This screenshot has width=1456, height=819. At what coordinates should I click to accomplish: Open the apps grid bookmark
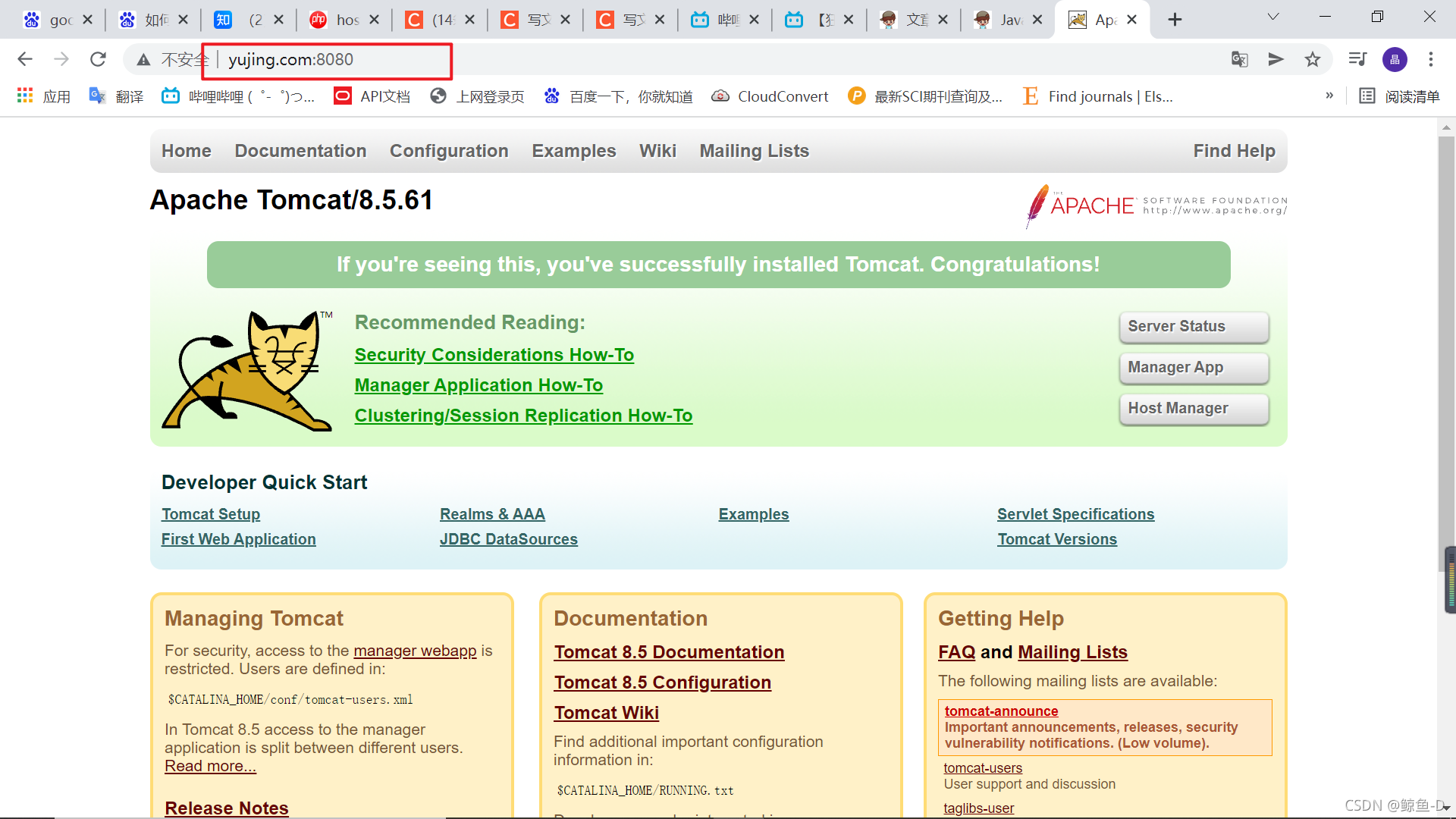(x=43, y=96)
